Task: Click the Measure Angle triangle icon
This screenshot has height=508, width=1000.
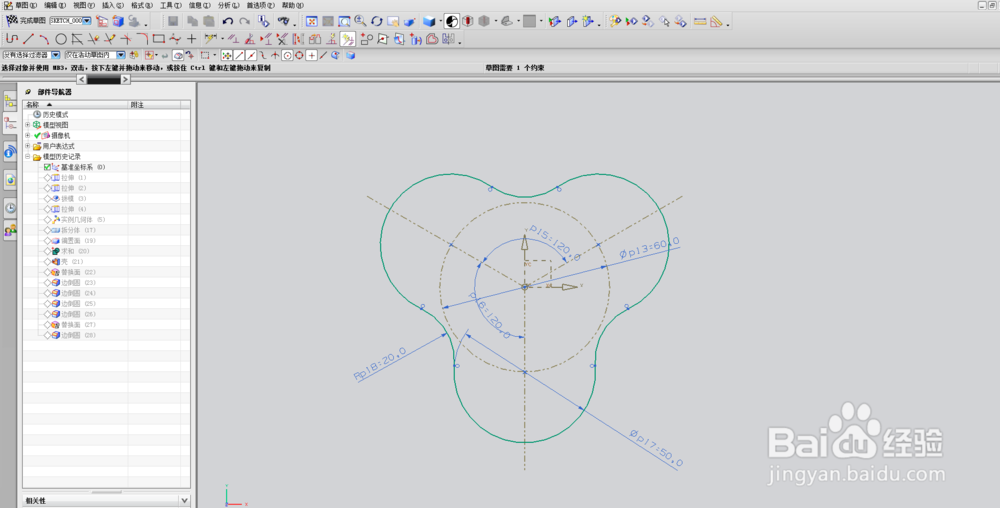Action: (716, 21)
